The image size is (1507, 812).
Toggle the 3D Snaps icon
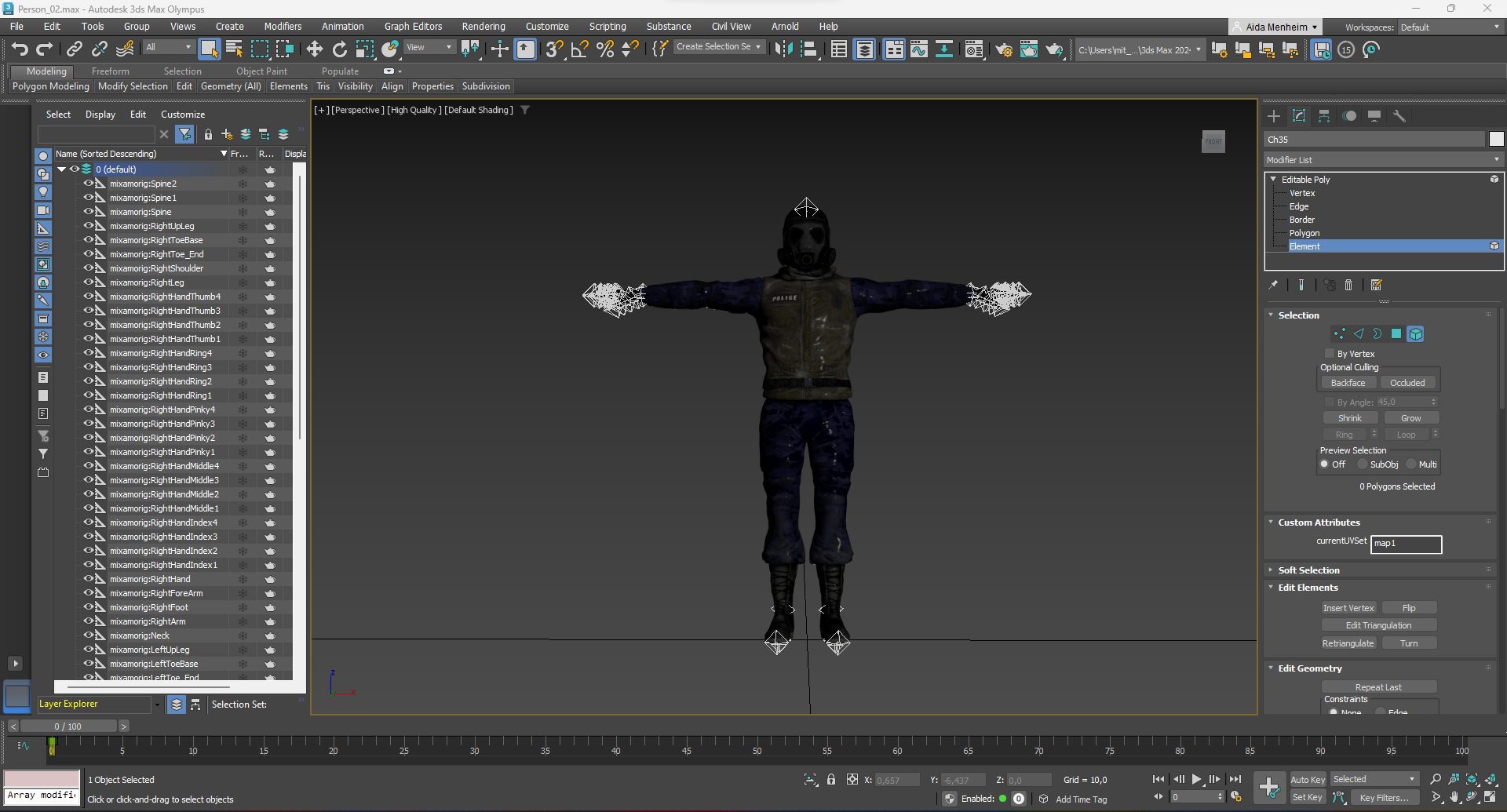[554, 49]
